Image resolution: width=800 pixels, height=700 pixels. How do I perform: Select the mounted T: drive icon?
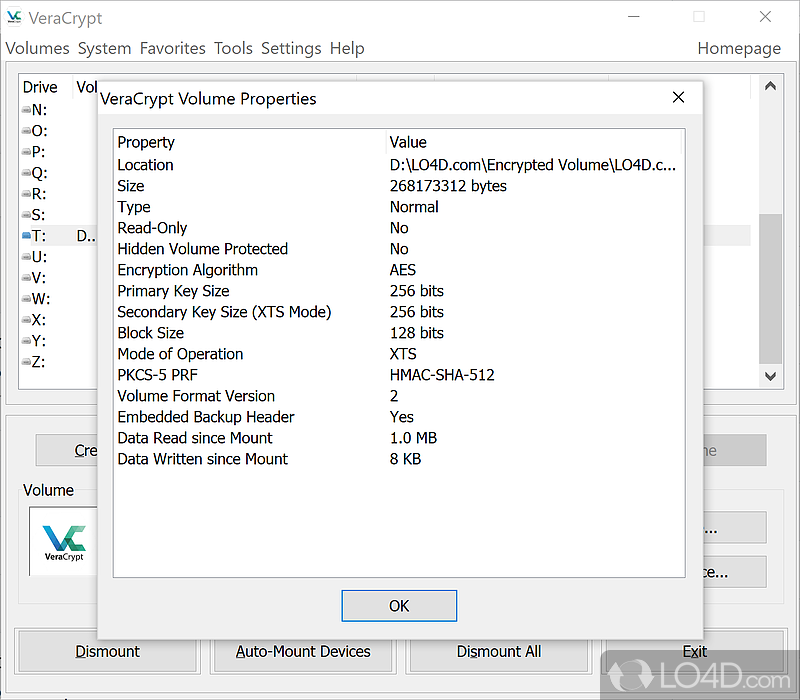[x=26, y=236]
